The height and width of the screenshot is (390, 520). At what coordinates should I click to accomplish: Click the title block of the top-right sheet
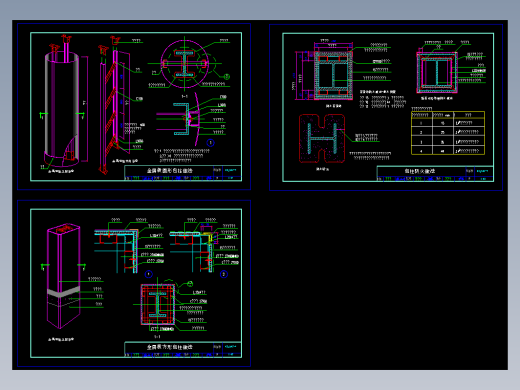[x=435, y=174]
